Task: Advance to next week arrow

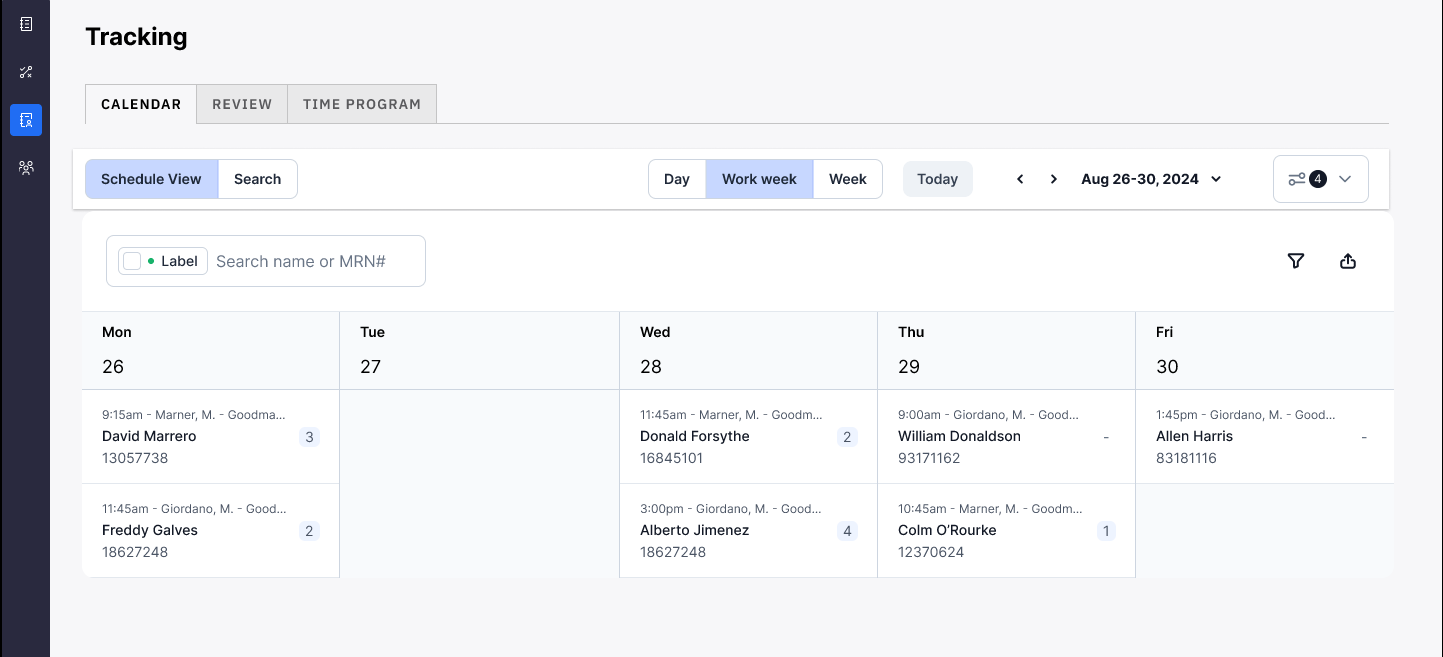Action: (1053, 179)
